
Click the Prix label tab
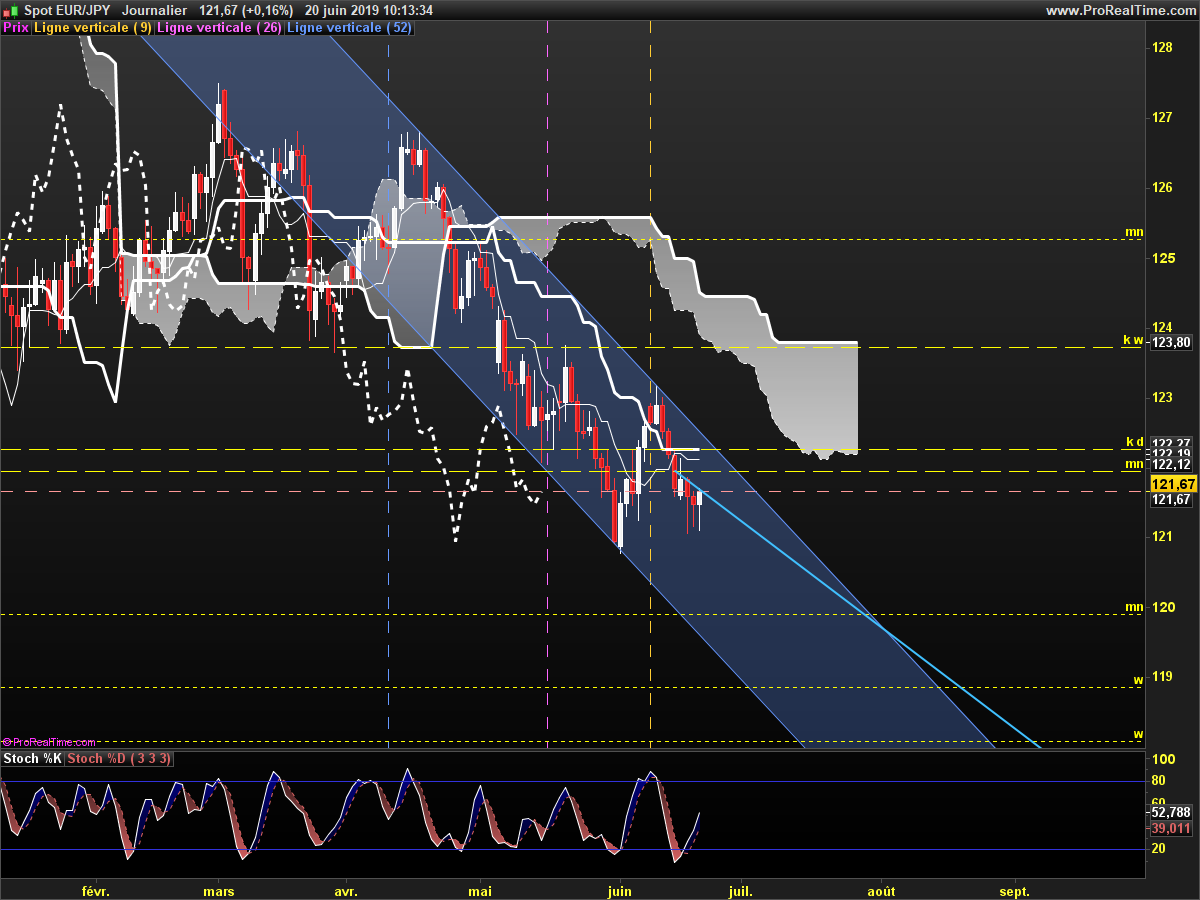coord(16,28)
